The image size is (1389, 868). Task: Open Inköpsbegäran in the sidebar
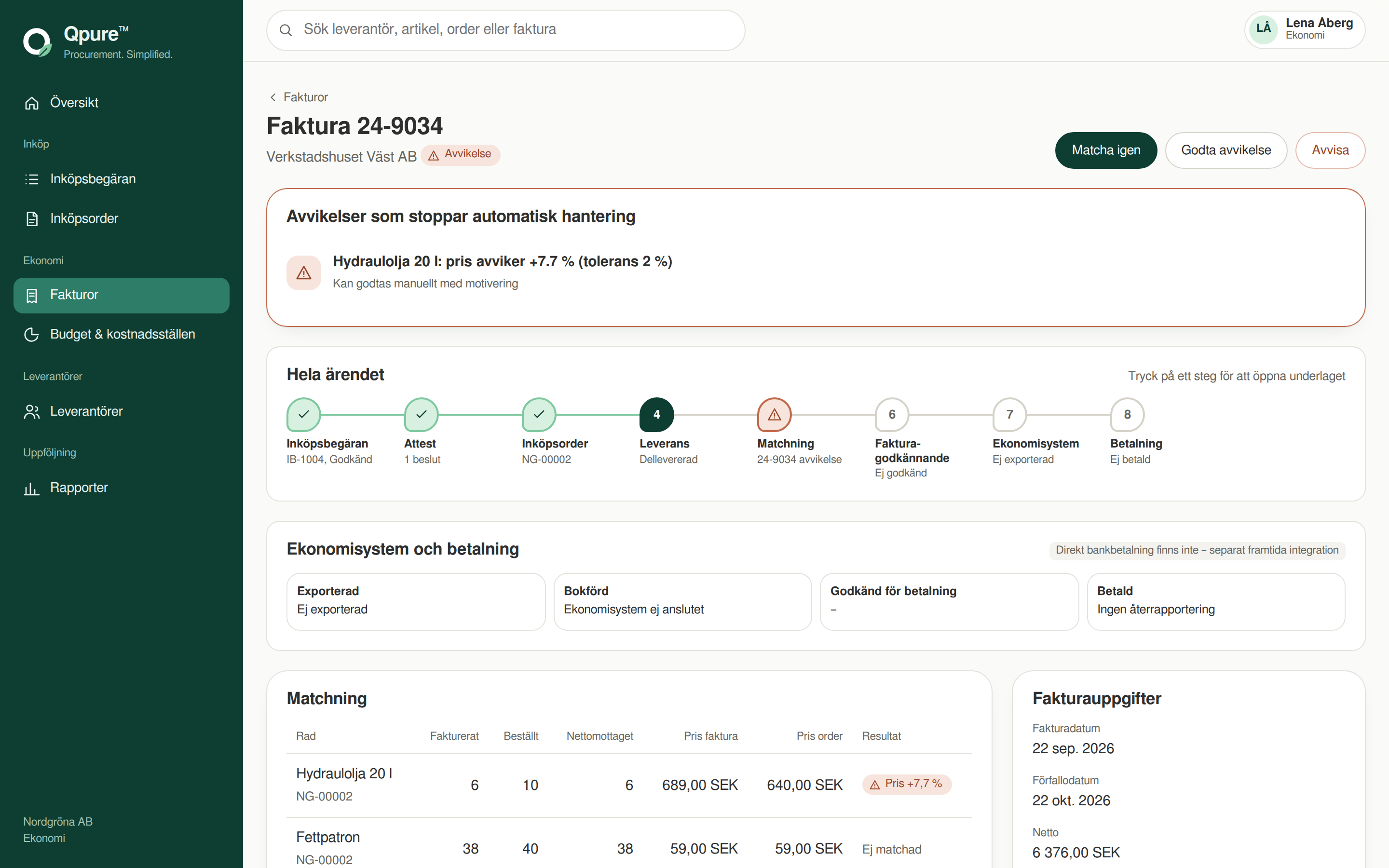click(121, 179)
